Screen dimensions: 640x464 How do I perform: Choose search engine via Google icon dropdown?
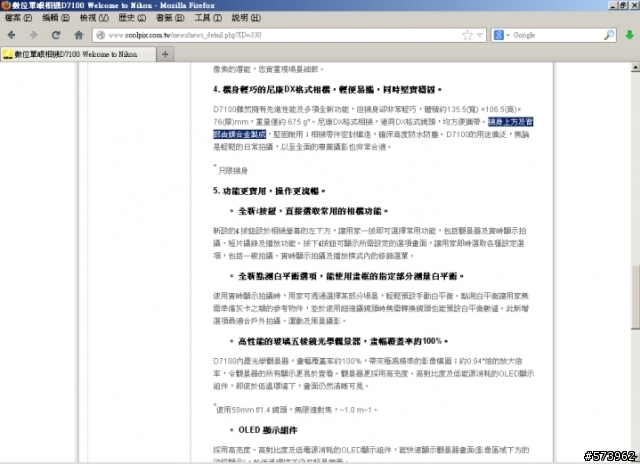502,35
